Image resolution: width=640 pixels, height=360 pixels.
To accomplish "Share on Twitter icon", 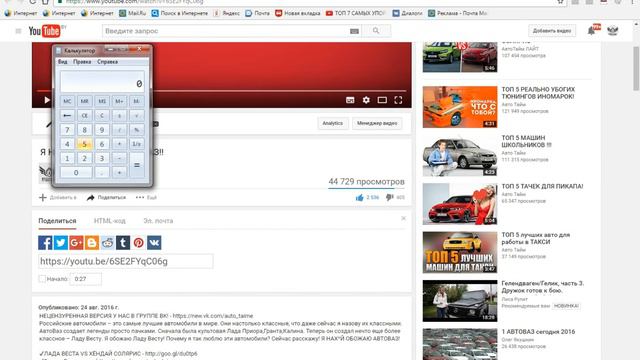I will pyautogui.click(x=61, y=242).
